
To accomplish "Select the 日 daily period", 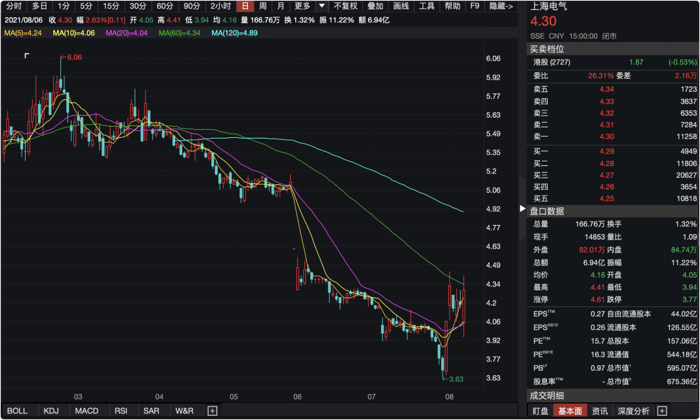I will [244, 6].
